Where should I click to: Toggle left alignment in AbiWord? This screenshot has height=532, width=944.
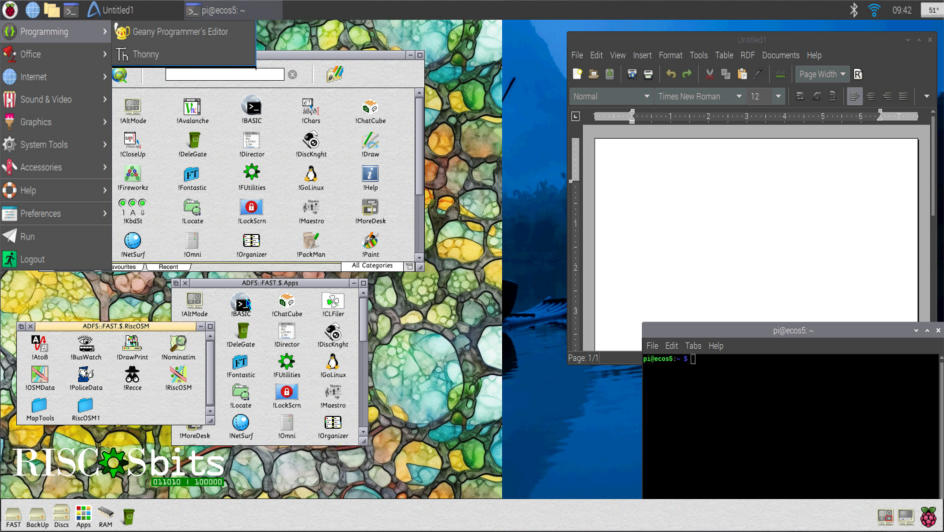854,96
